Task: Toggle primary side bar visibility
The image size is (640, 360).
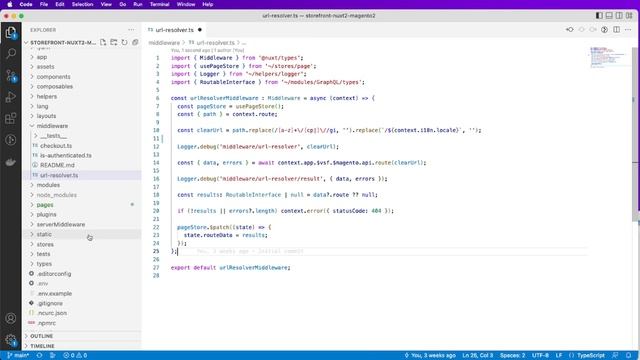Action: pyautogui.click(x=599, y=16)
